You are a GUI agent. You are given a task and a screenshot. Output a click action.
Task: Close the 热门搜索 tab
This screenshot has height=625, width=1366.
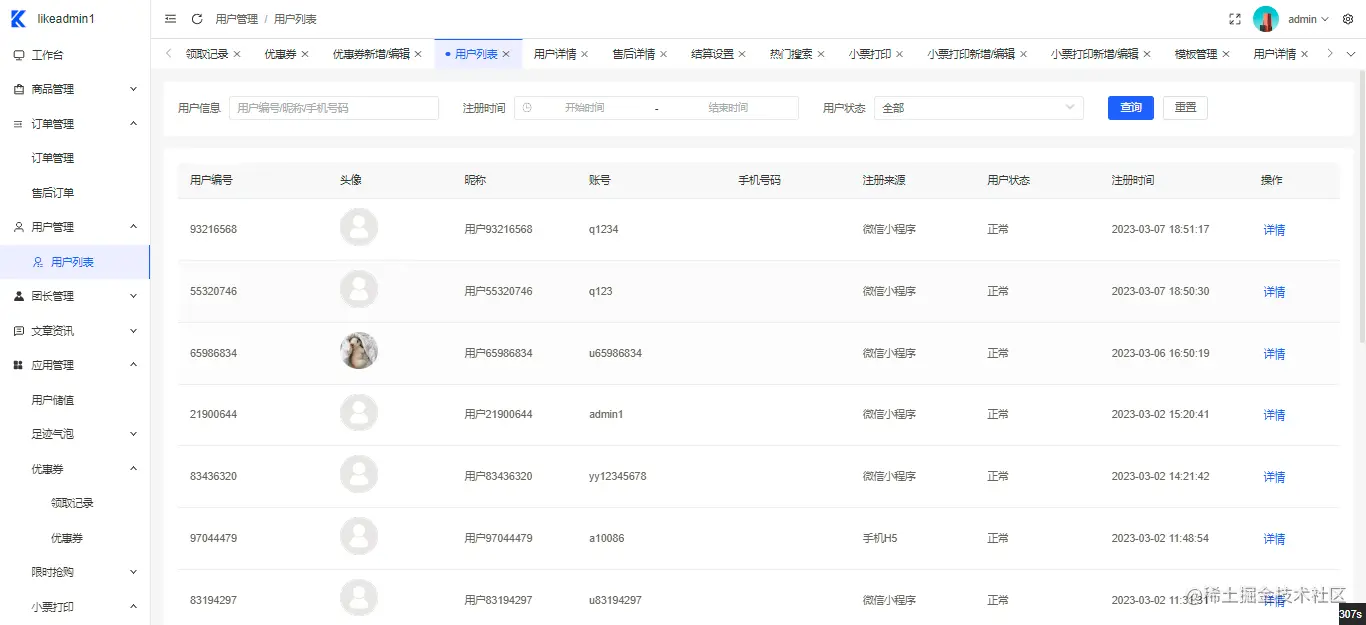[820, 54]
